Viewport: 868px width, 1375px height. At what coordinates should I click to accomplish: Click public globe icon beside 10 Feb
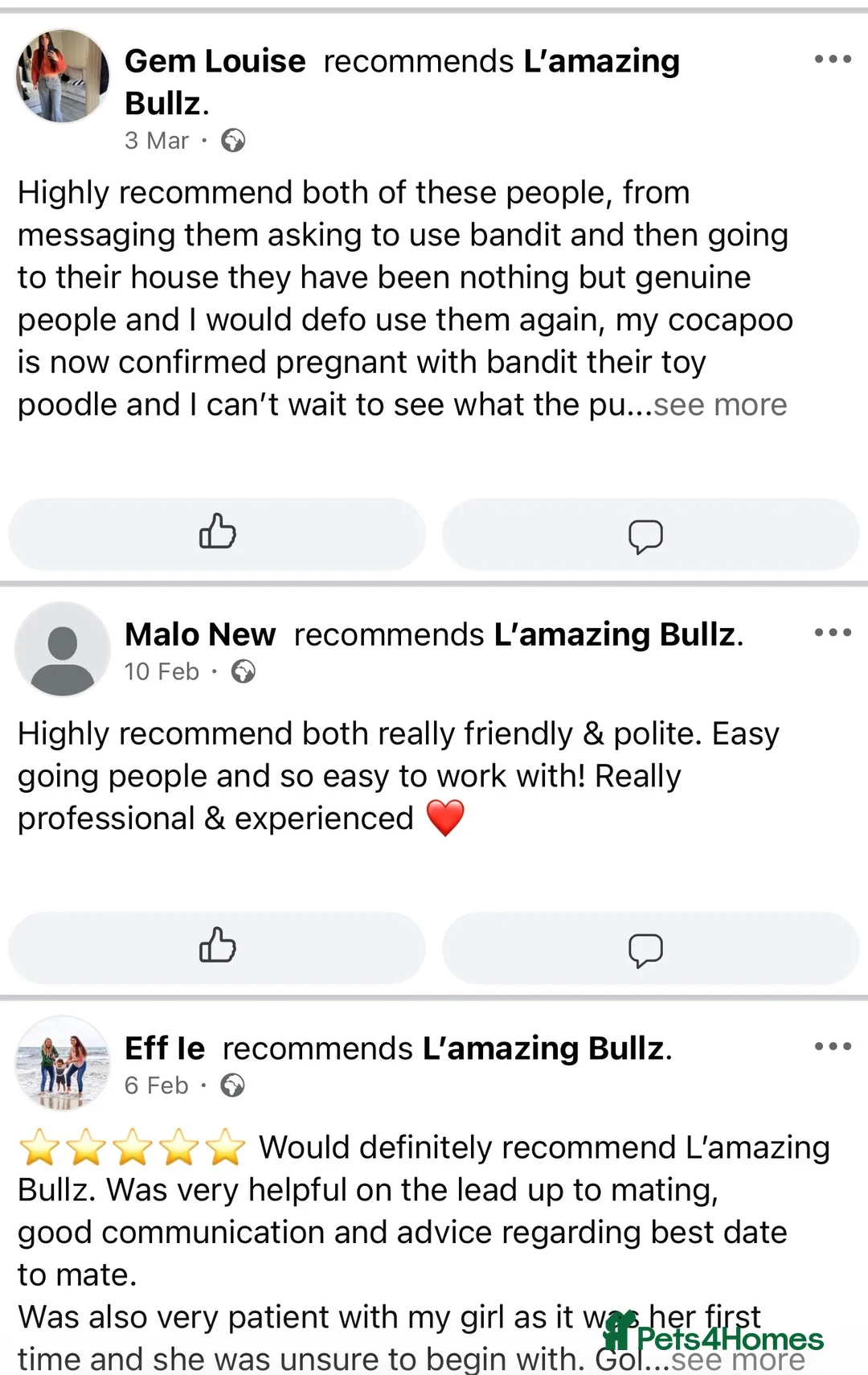tap(243, 671)
